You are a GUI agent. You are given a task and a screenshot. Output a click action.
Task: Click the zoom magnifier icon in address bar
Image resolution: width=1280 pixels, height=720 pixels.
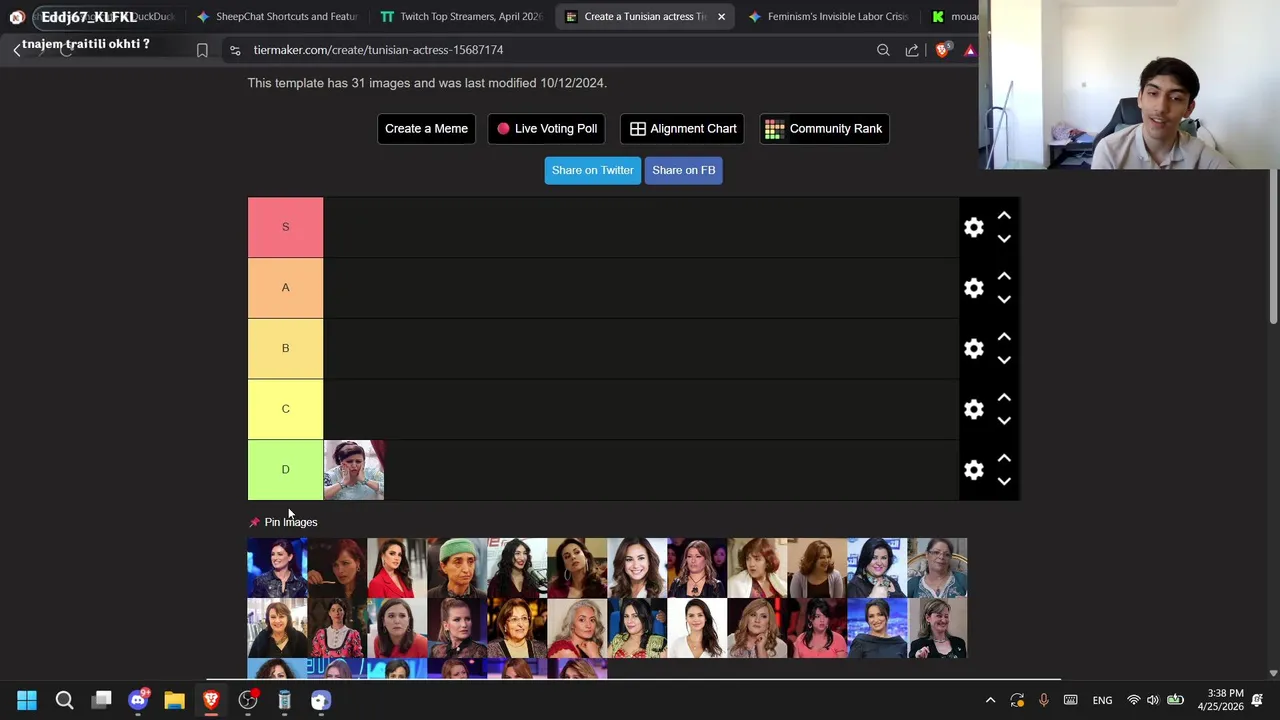point(883,50)
